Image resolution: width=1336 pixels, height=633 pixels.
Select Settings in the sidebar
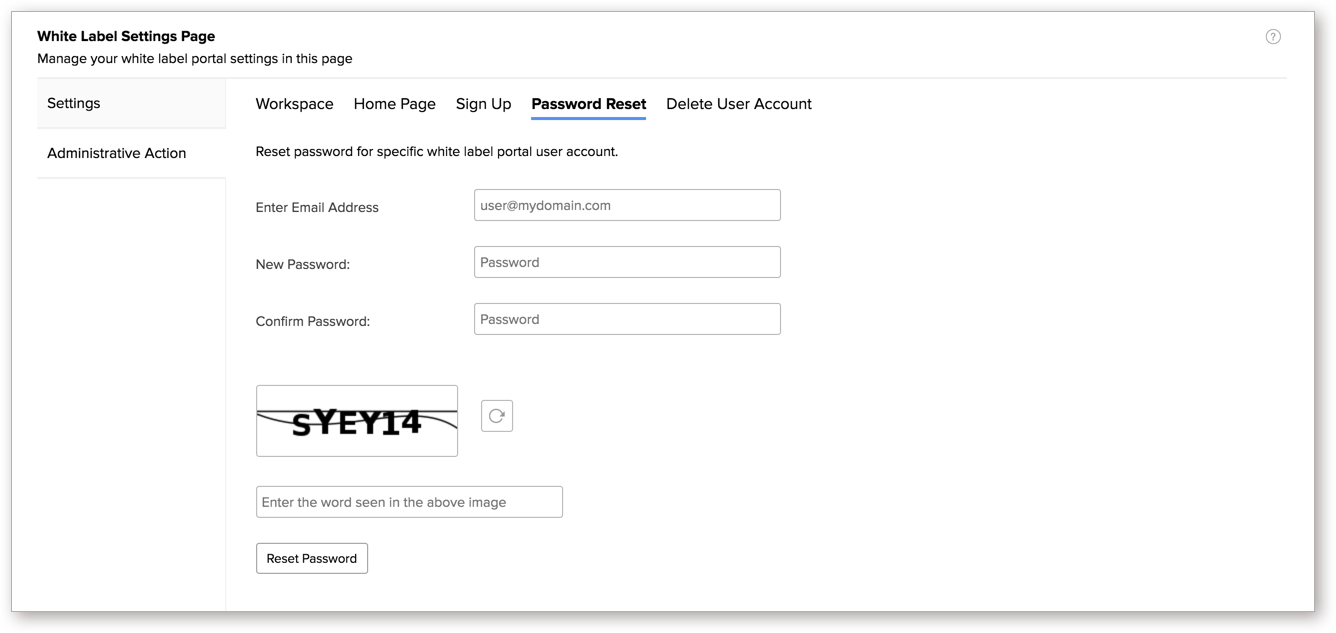pos(73,103)
